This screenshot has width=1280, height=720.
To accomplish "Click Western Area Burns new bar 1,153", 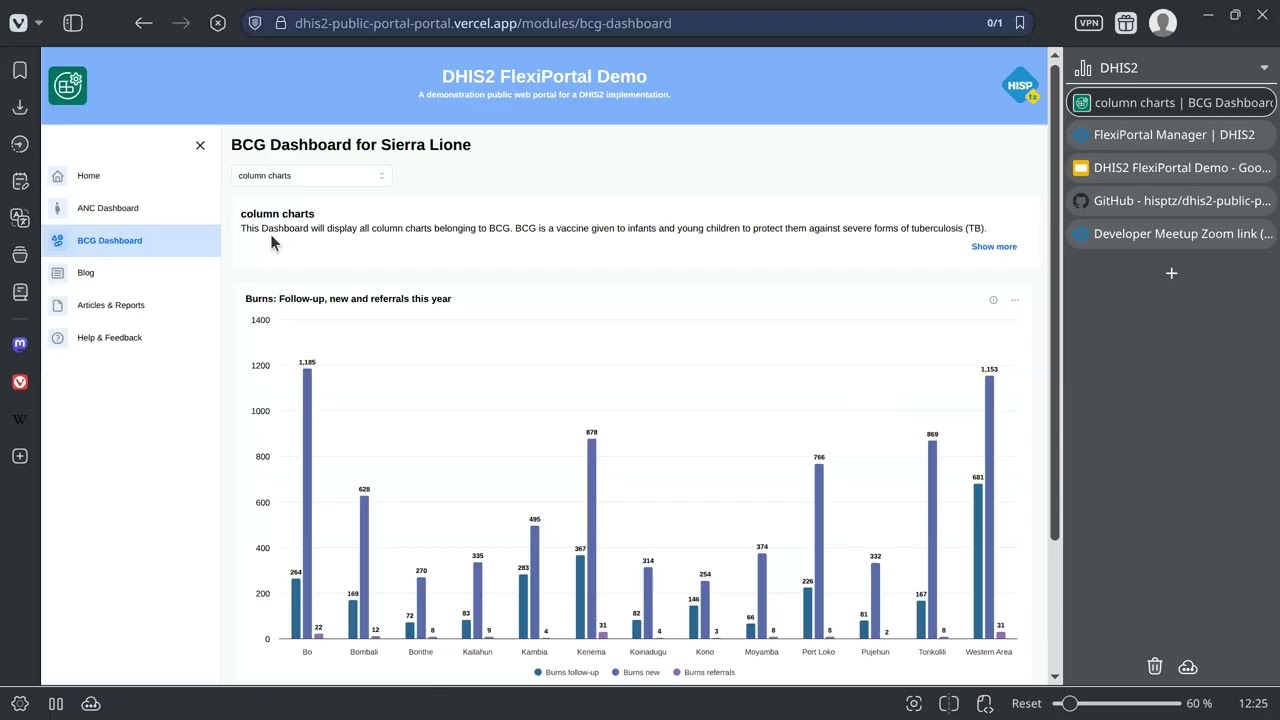I will point(989,507).
